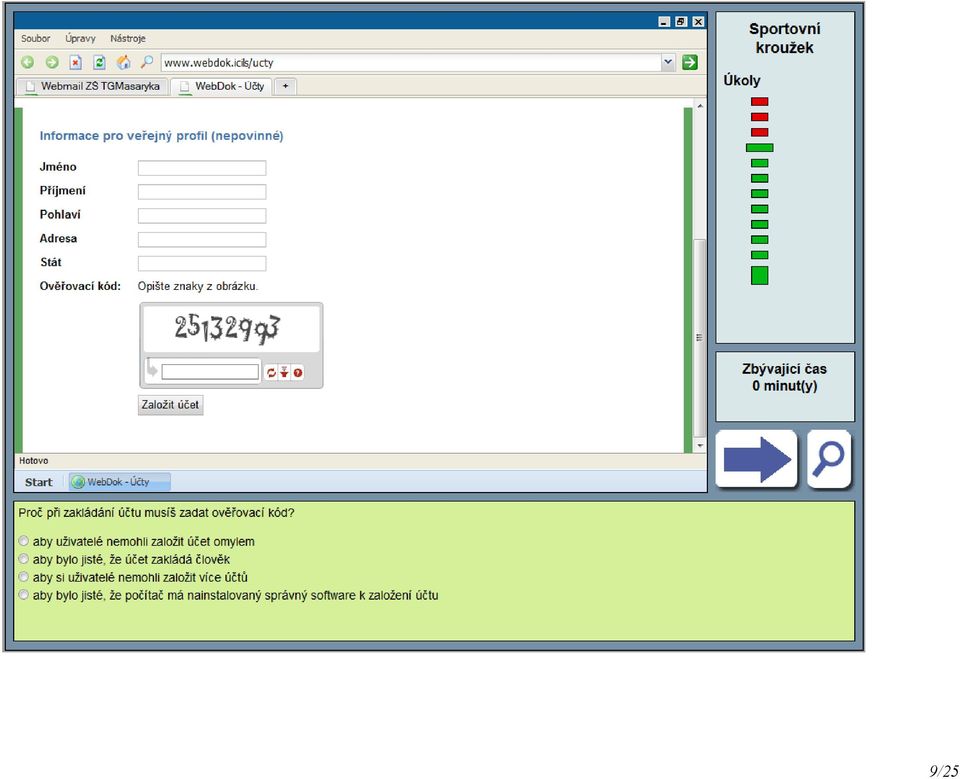
Task: Click the captcha code input field
Action: click(x=210, y=372)
